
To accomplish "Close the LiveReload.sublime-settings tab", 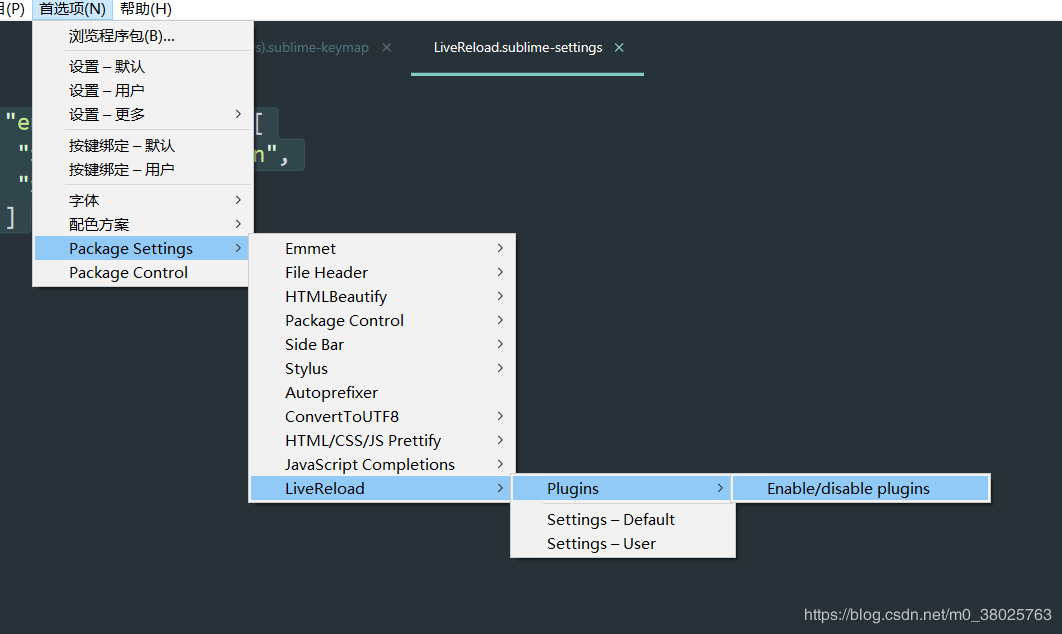I will 619,47.
